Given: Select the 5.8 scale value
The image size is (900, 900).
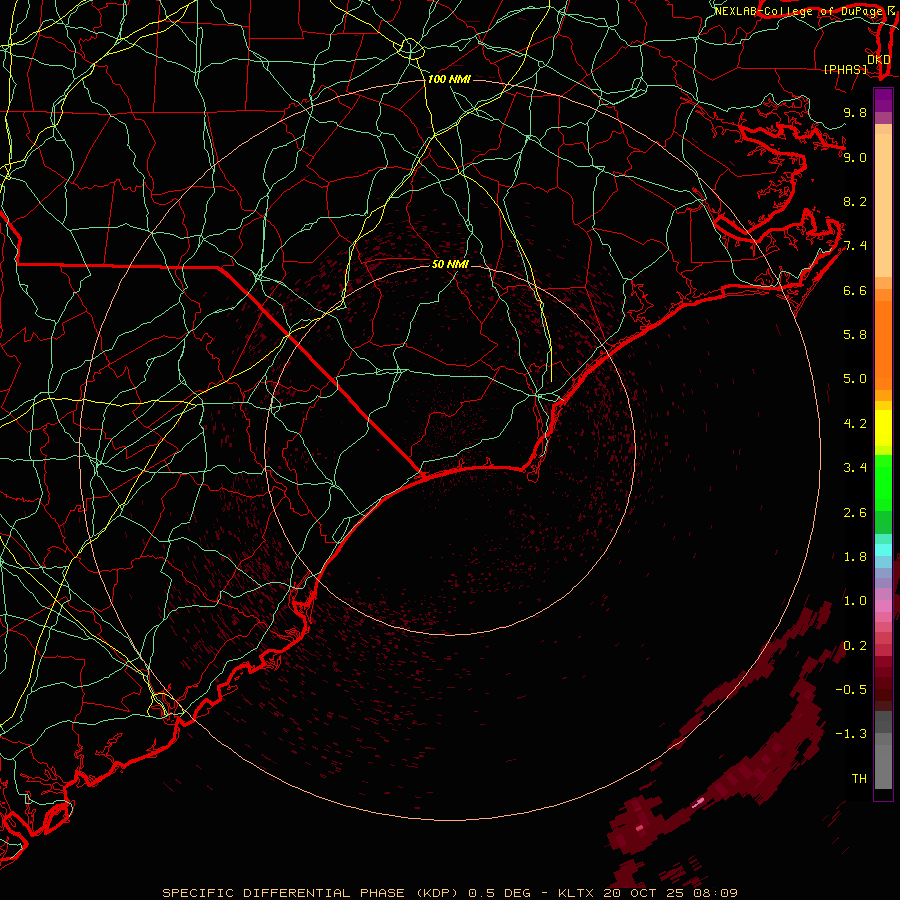Looking at the screenshot, I should 855,335.
